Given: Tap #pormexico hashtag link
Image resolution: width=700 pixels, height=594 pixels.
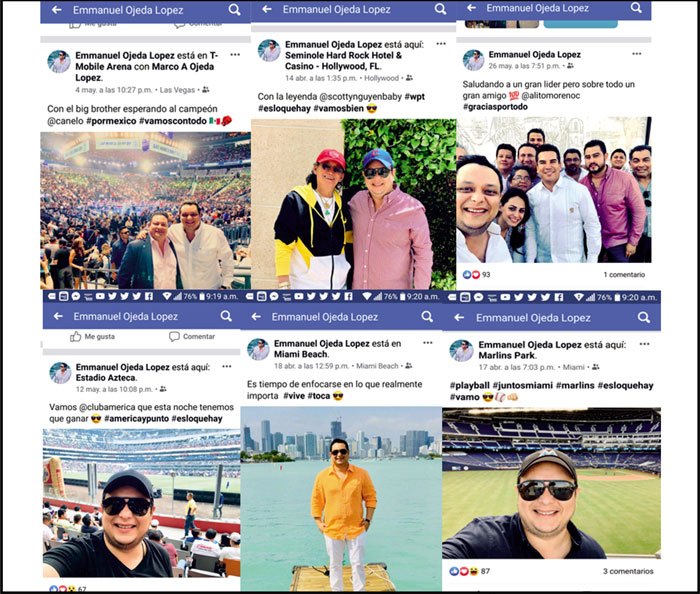Looking at the screenshot, I should click(111, 121).
